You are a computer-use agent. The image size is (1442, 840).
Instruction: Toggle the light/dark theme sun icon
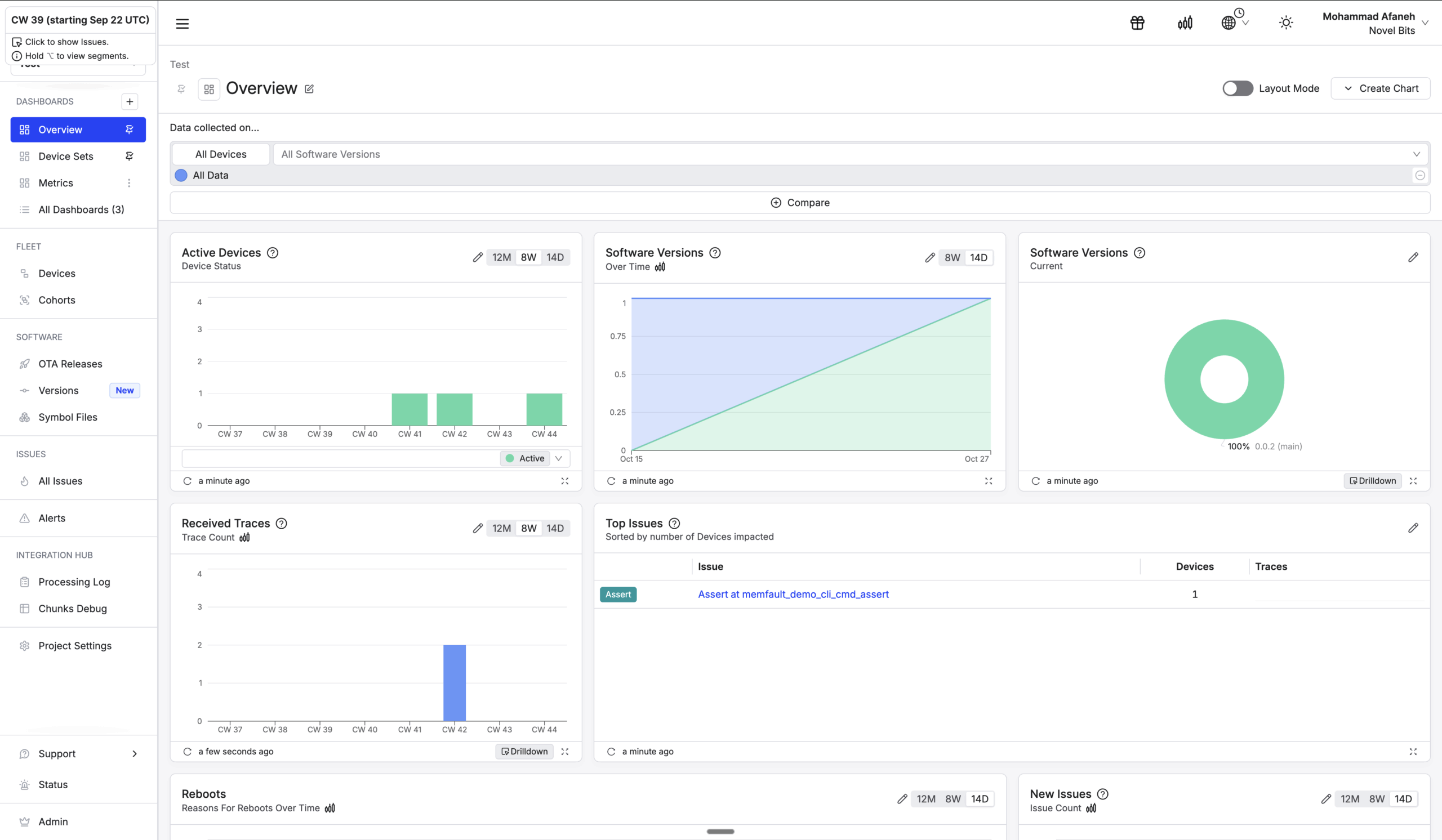click(x=1286, y=23)
